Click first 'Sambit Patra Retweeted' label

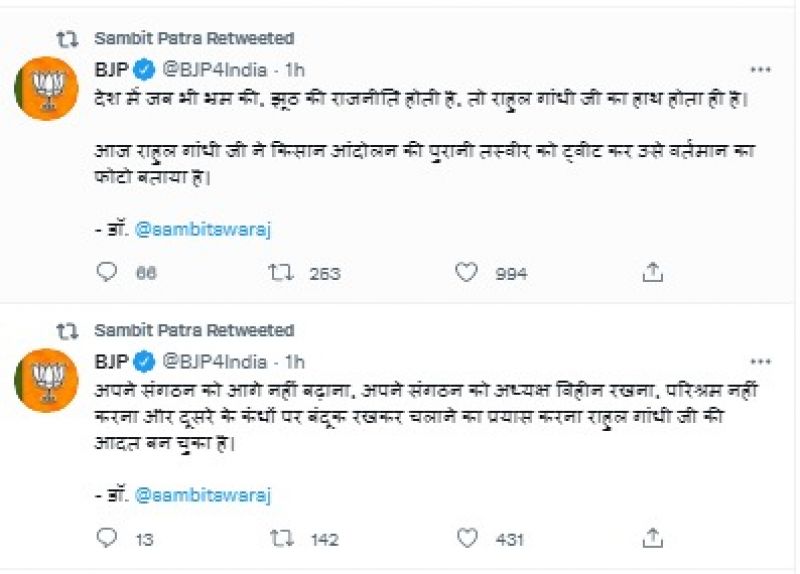[193, 38]
